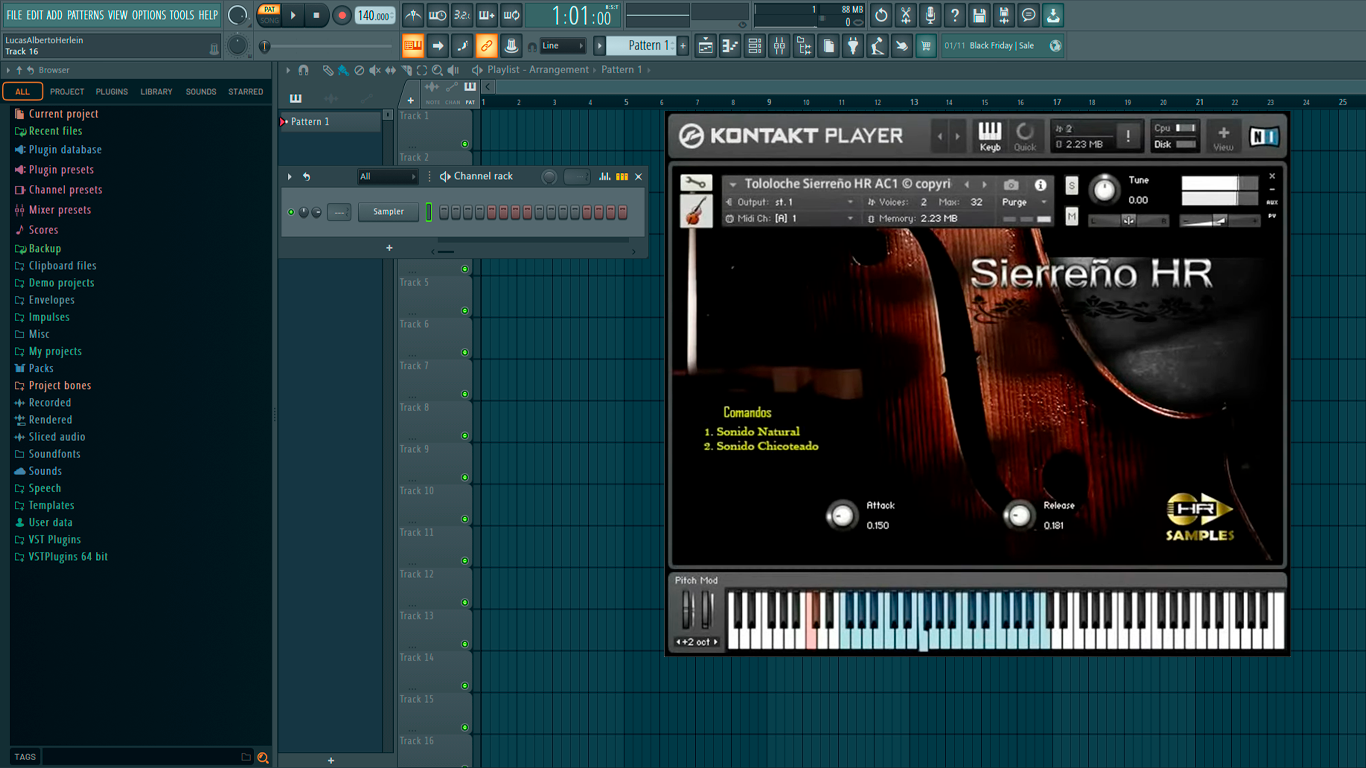Add a channel with plus button
The width and height of the screenshot is (1366, 768).
point(389,248)
